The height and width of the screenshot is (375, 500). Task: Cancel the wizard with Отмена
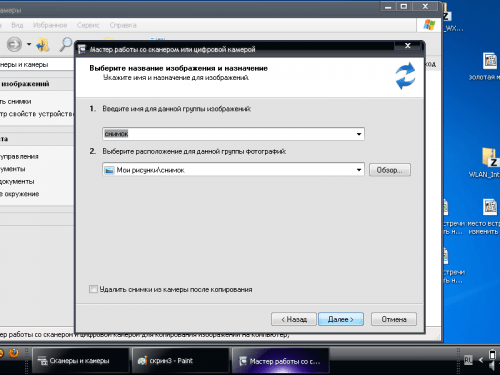(x=394, y=319)
